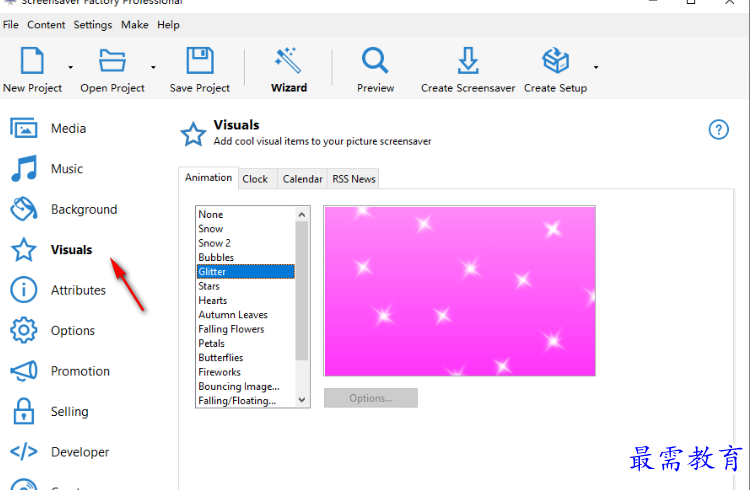Switch to the Animation tab

click(208, 178)
